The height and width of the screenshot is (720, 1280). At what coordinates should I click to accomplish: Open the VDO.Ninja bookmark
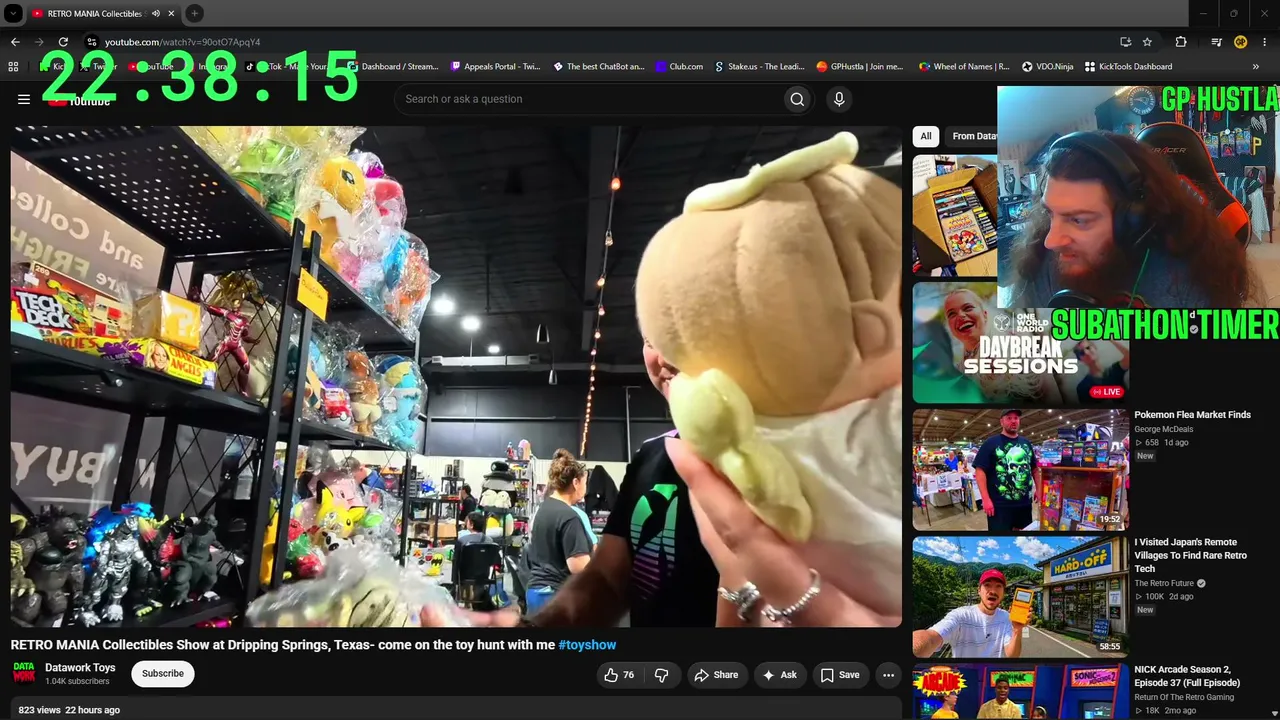(x=1047, y=67)
